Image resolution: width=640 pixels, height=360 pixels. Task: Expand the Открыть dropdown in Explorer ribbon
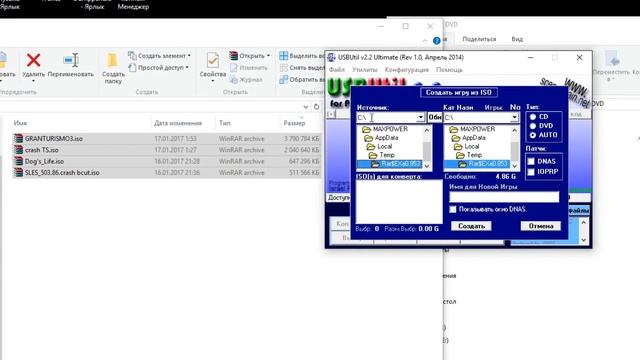click(268, 56)
